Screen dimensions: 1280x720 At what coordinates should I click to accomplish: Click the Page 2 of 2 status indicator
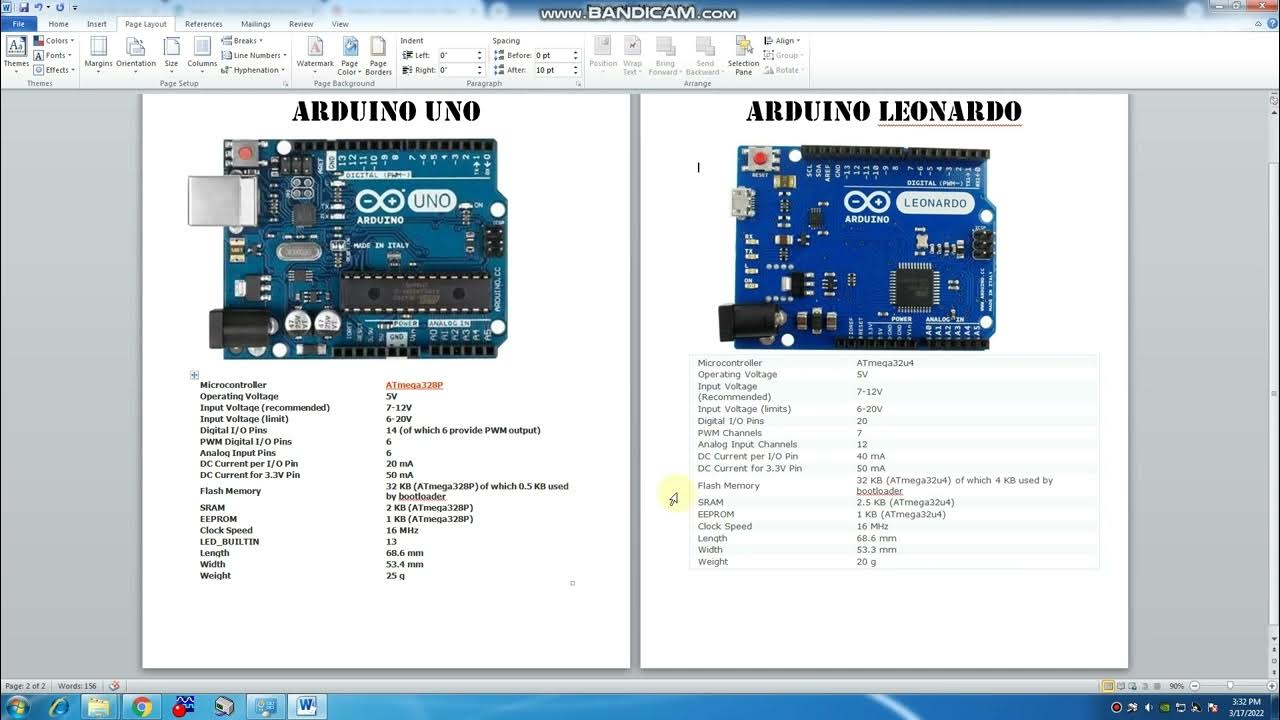(x=26, y=686)
